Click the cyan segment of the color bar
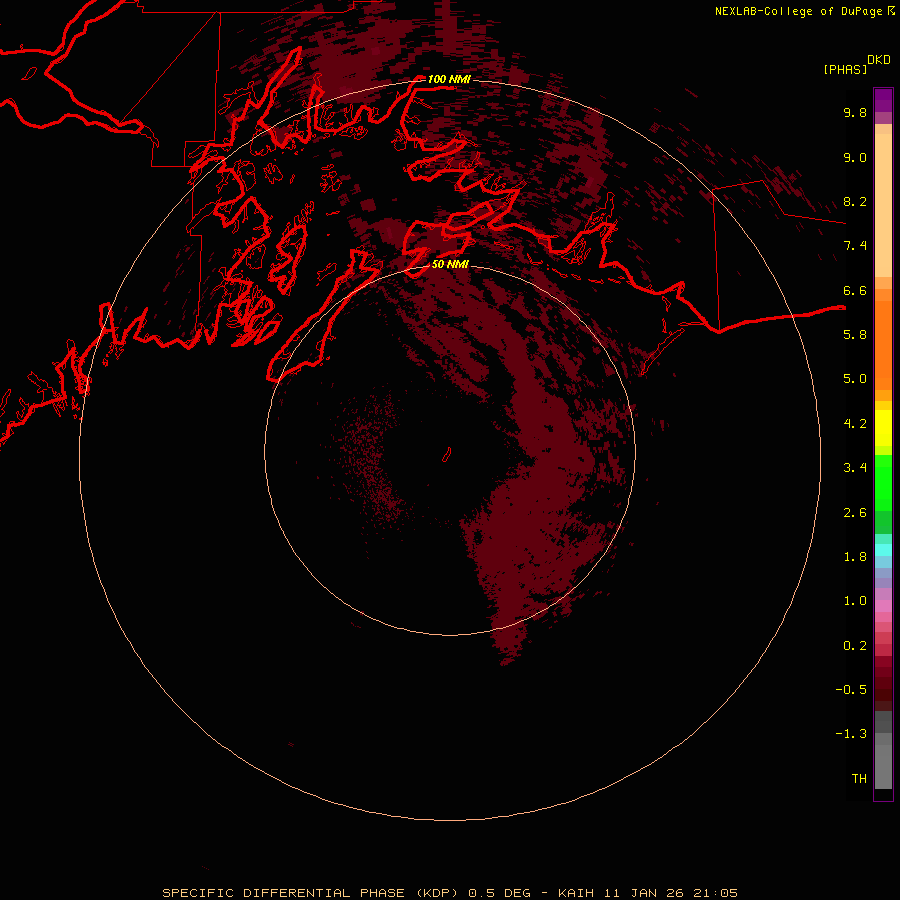 [x=883, y=550]
